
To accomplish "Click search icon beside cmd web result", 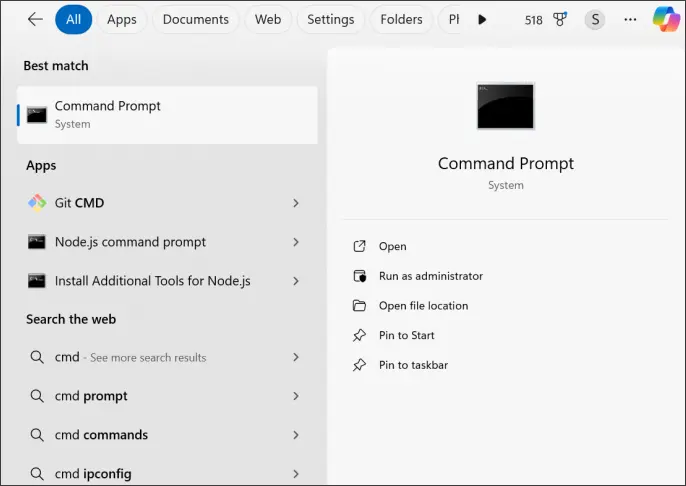I will 37,357.
